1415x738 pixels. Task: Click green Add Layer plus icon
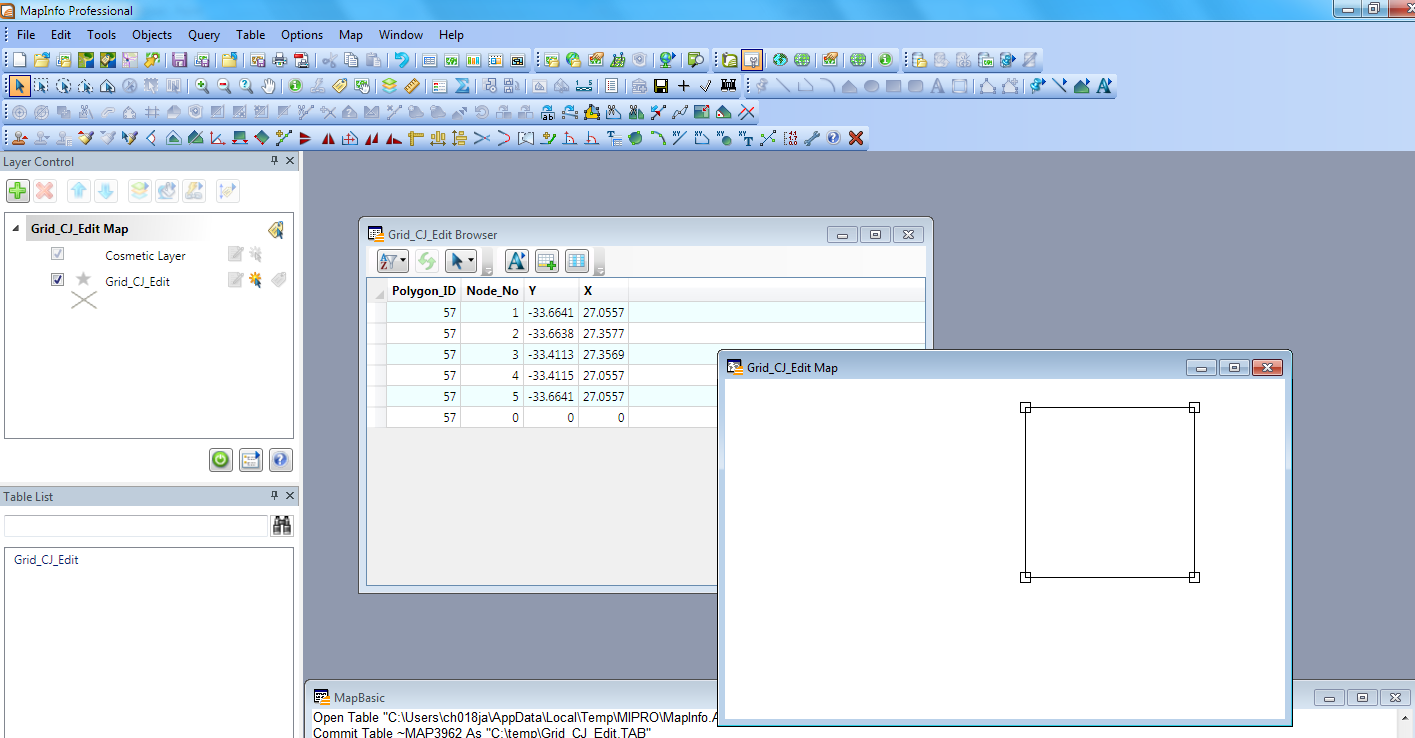tap(18, 191)
